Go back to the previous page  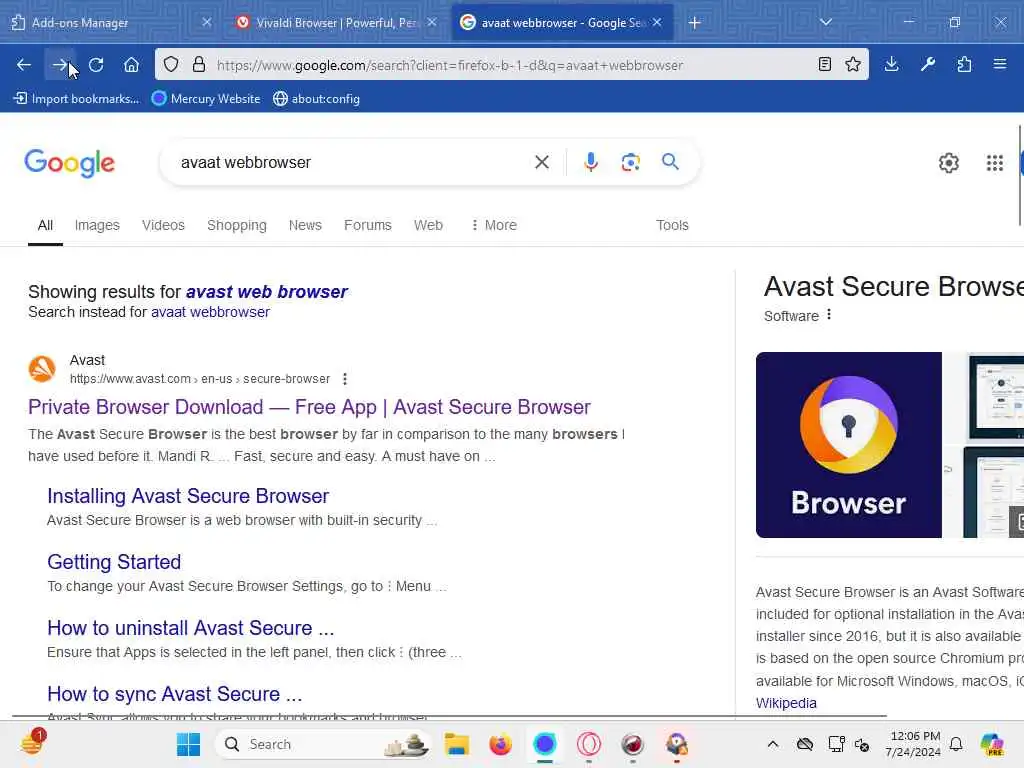click(x=24, y=65)
